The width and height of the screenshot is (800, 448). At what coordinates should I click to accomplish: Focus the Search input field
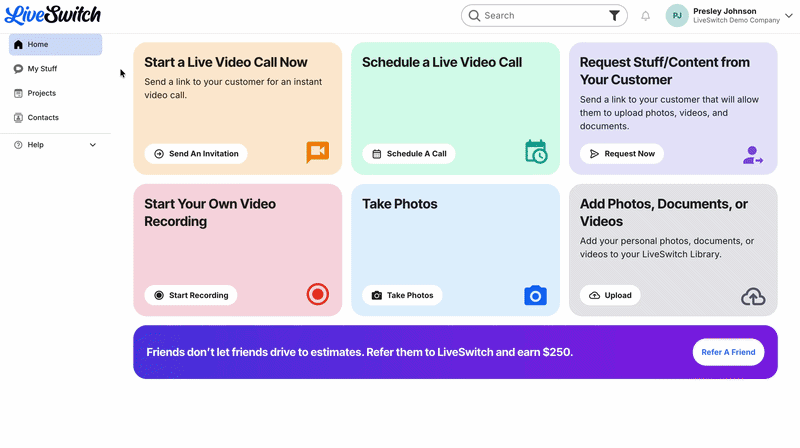coord(540,16)
